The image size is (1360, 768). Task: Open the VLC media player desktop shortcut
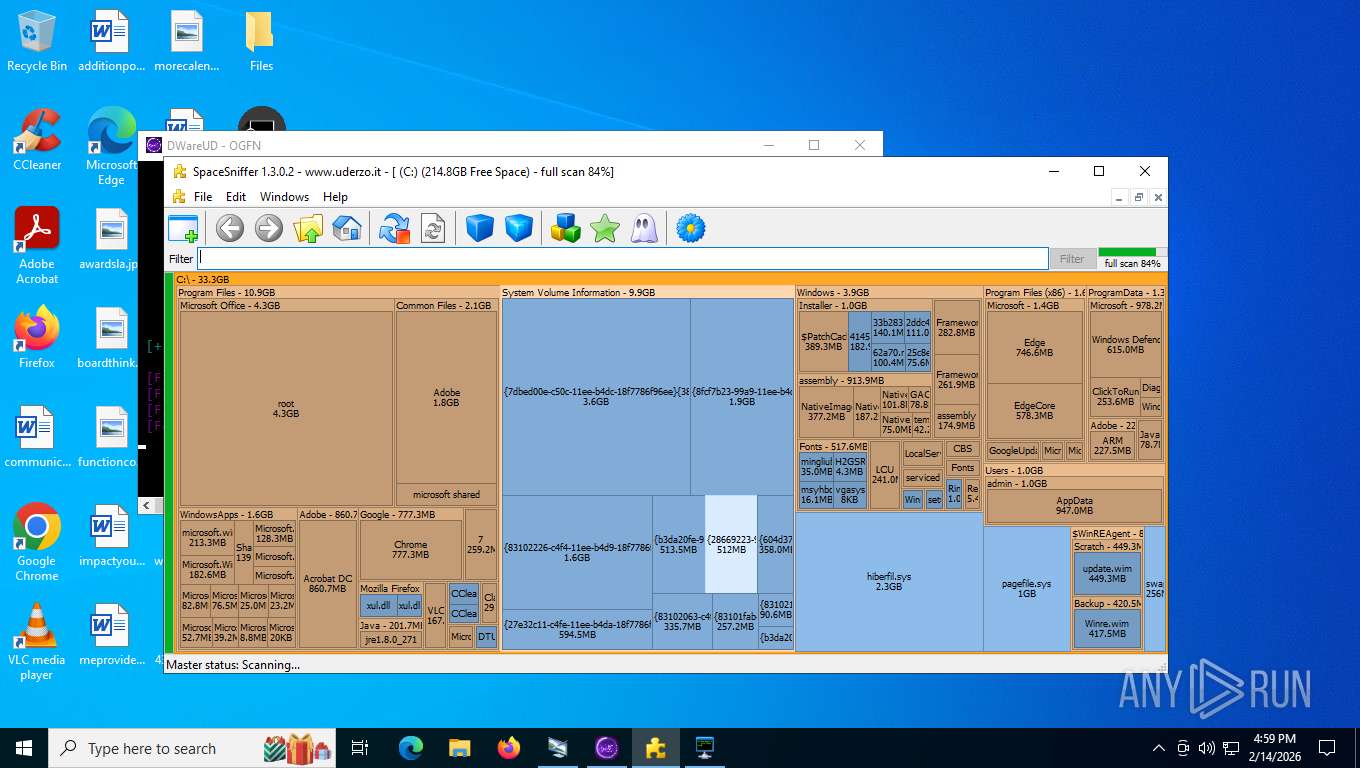[x=37, y=642]
